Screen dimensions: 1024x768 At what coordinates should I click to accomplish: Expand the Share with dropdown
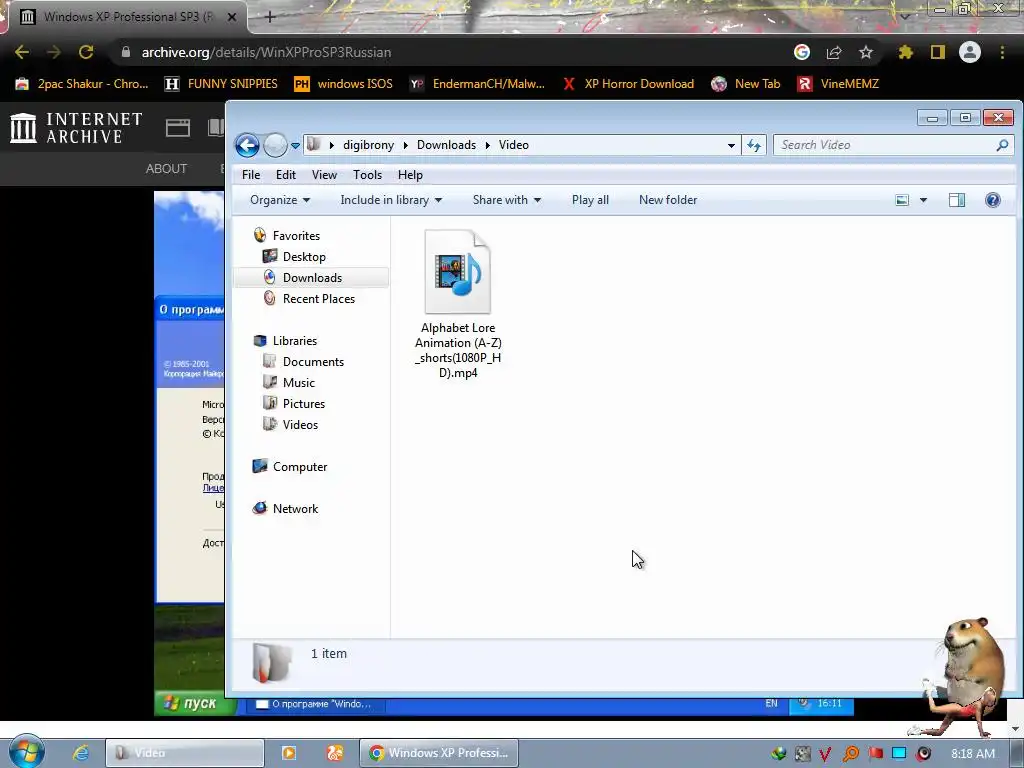[507, 200]
